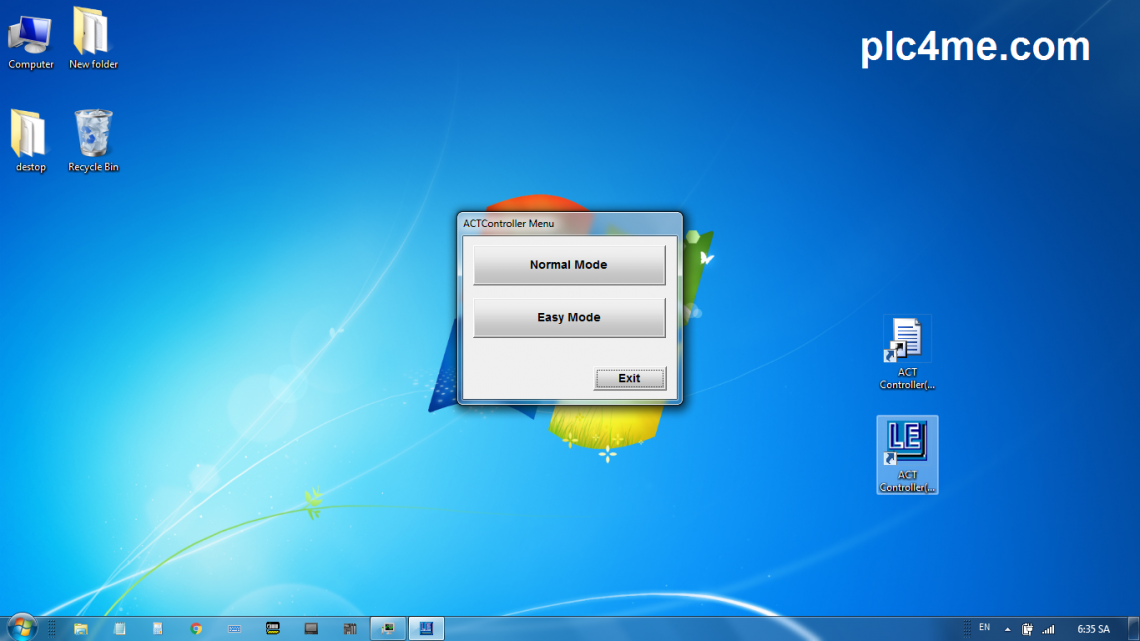Viewport: 1140px width, 641px height.
Task: Open the EN input language selector
Action: click(984, 628)
